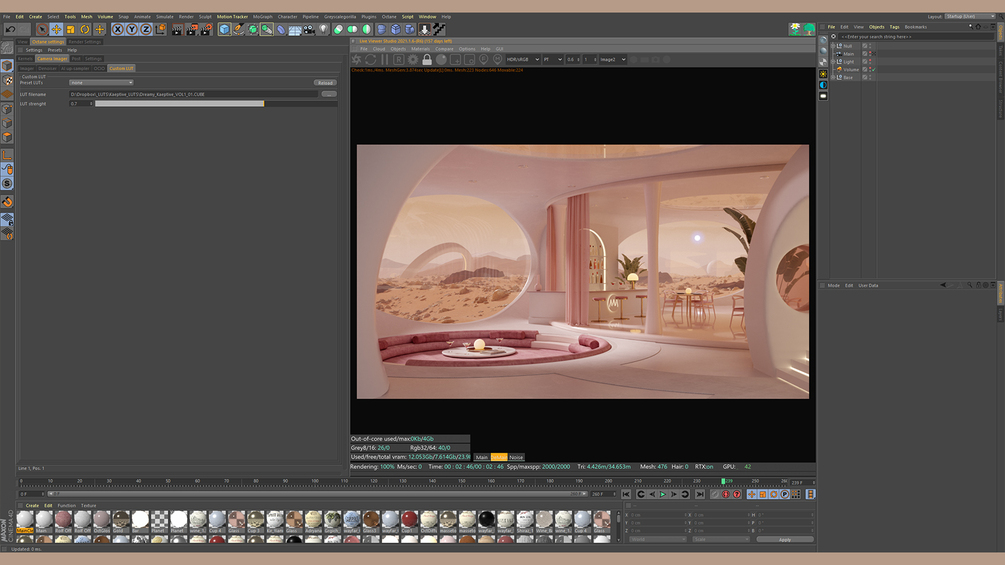The width and height of the screenshot is (1005, 565).
Task: Select the Main camera object row
Action: (848, 54)
